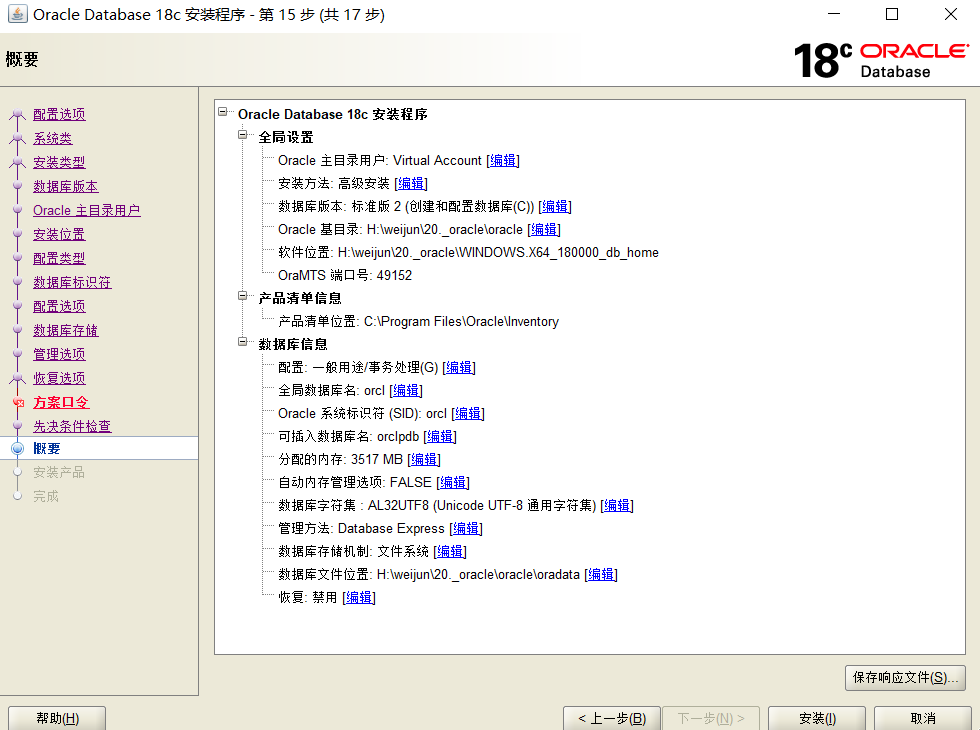Viewport: 980px width, 730px height.
Task: Select the 先决条件检查 sidebar step
Action: click(70, 425)
